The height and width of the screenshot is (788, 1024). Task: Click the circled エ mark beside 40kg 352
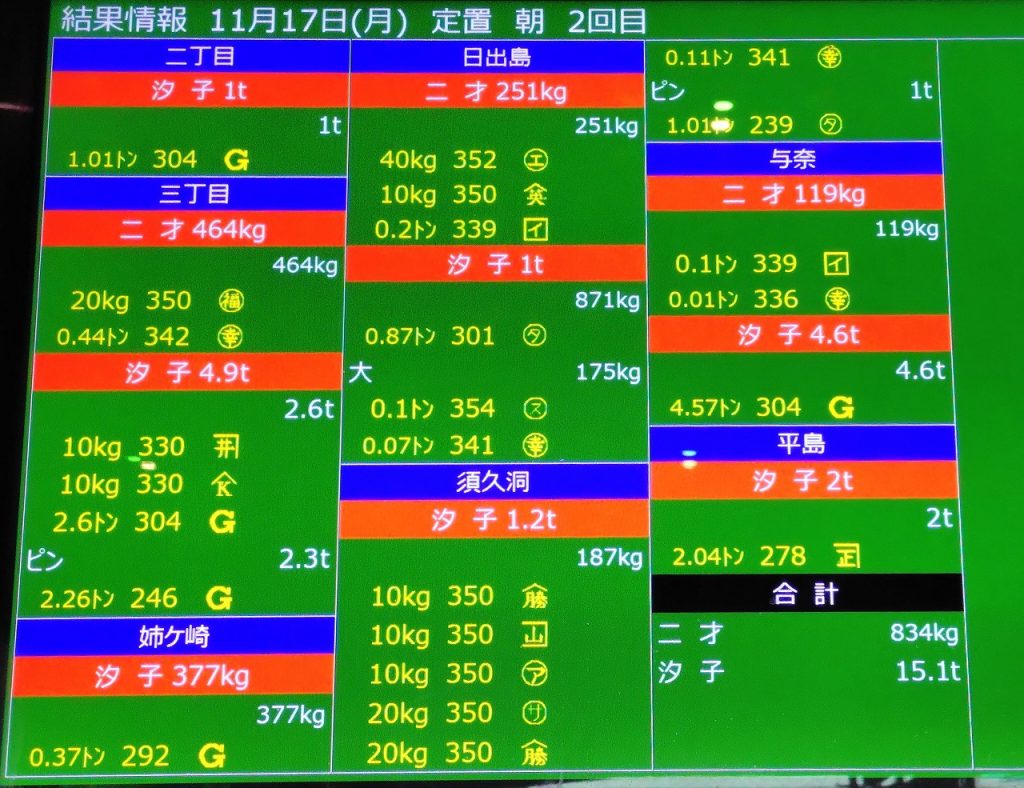click(x=536, y=159)
